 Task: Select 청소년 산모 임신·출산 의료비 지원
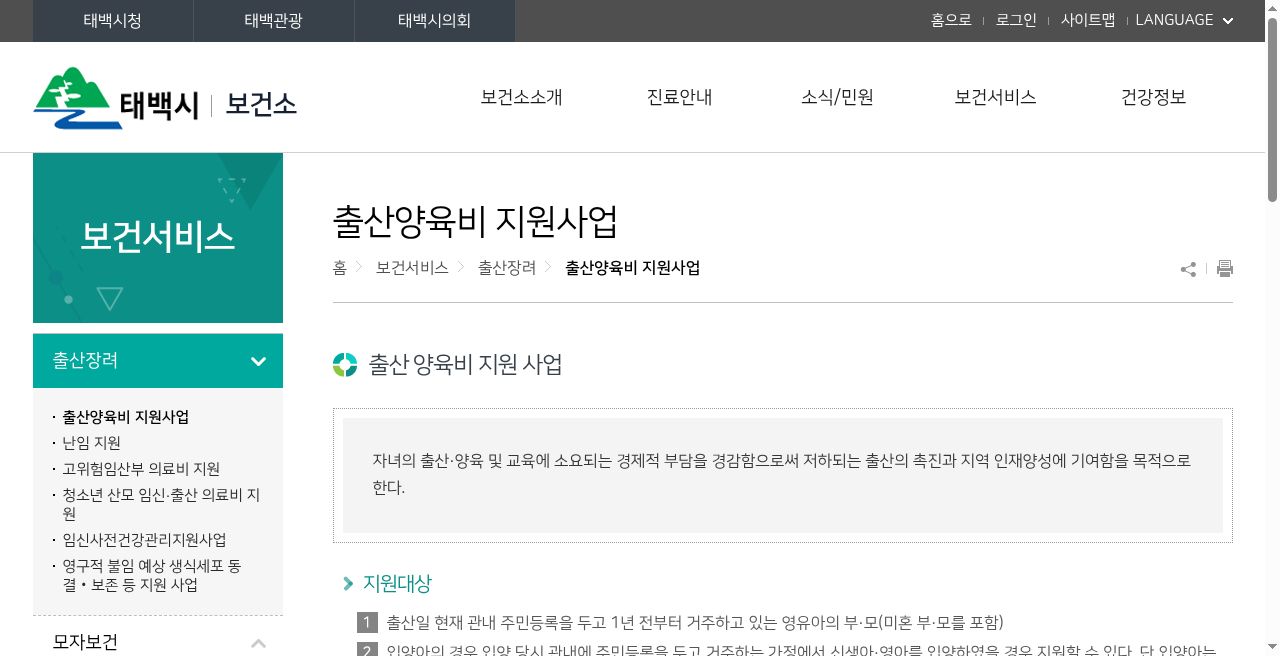coord(161,504)
